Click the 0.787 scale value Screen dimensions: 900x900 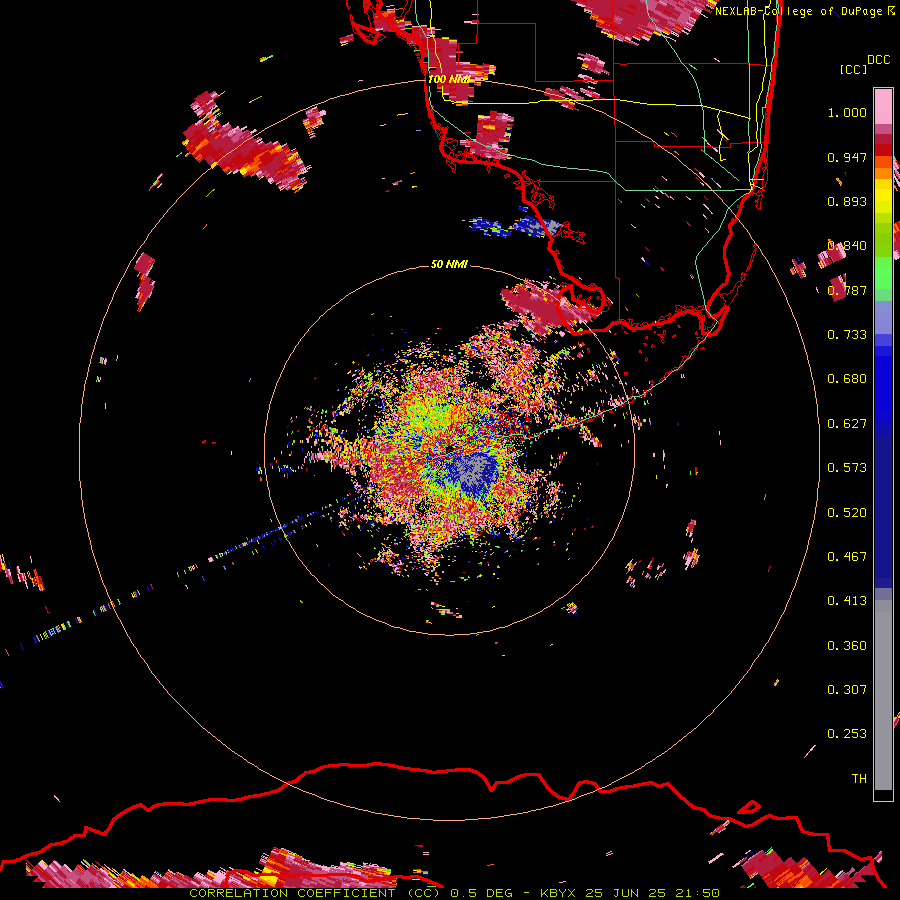click(x=847, y=290)
